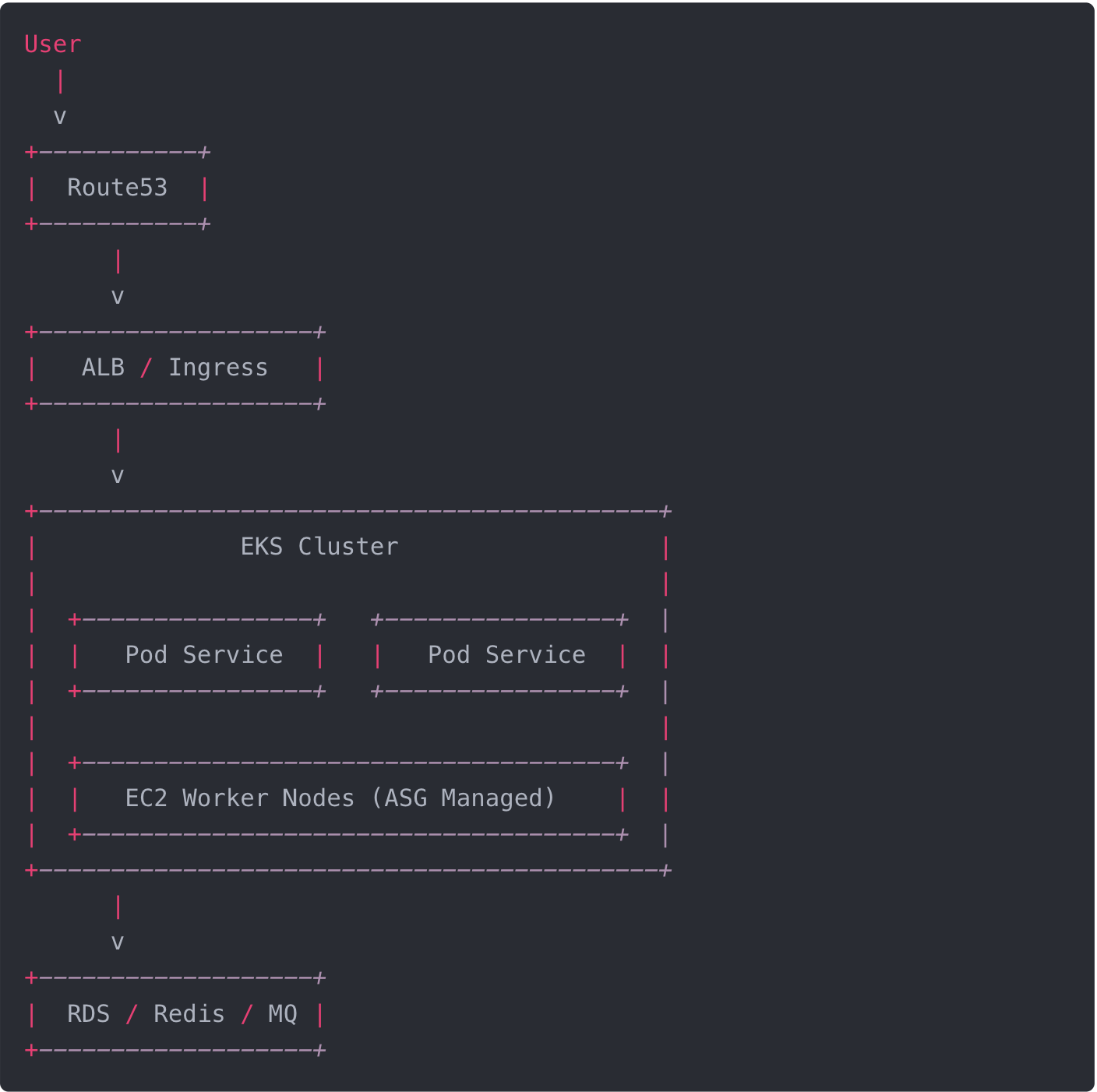Click the arrow directly below User

pos(60,117)
